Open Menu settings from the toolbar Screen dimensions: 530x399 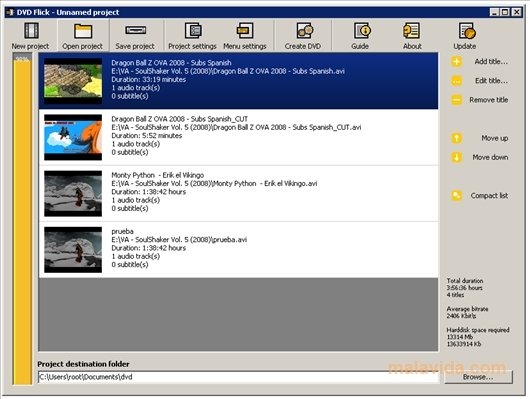pos(245,30)
